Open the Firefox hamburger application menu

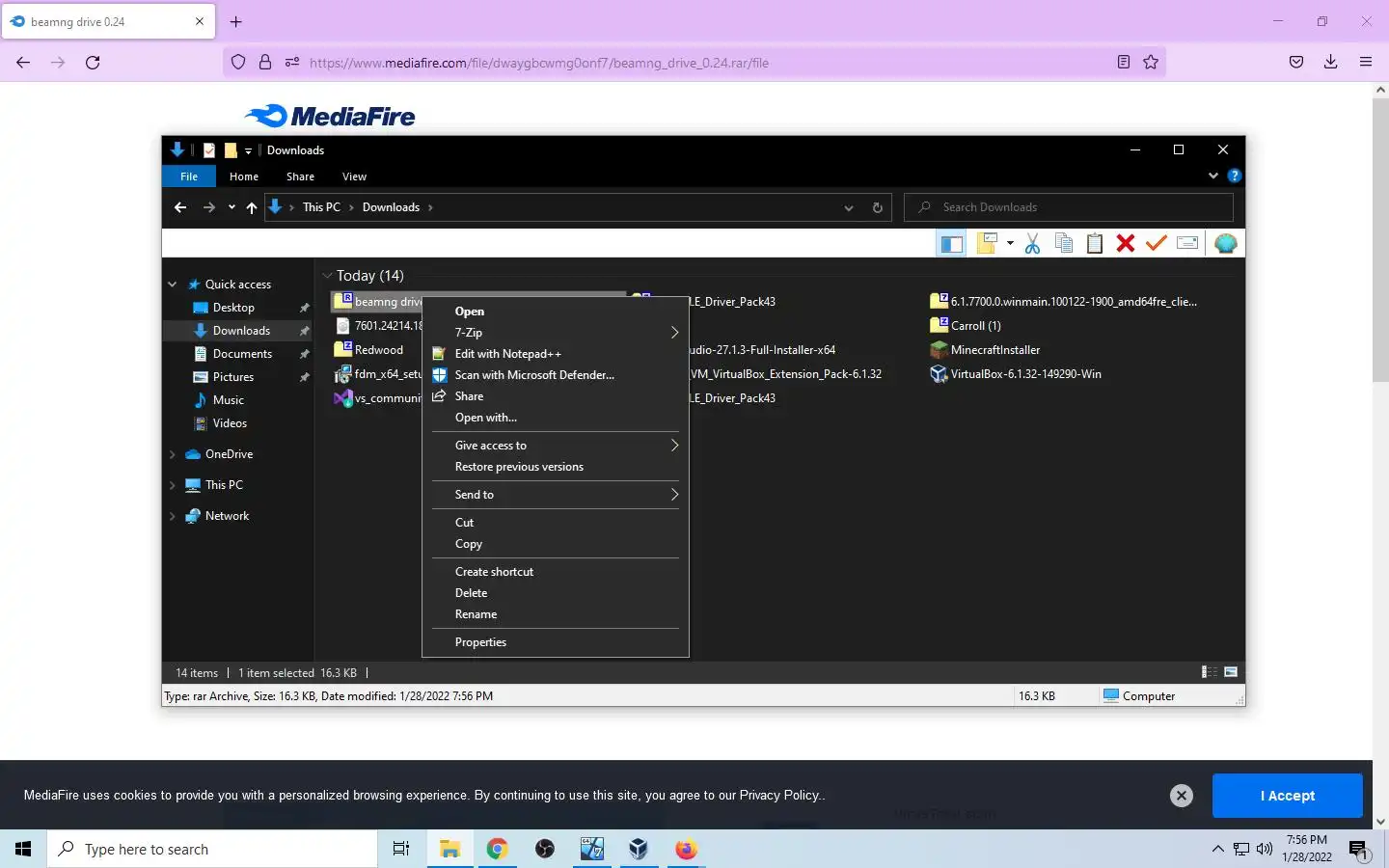click(1366, 63)
